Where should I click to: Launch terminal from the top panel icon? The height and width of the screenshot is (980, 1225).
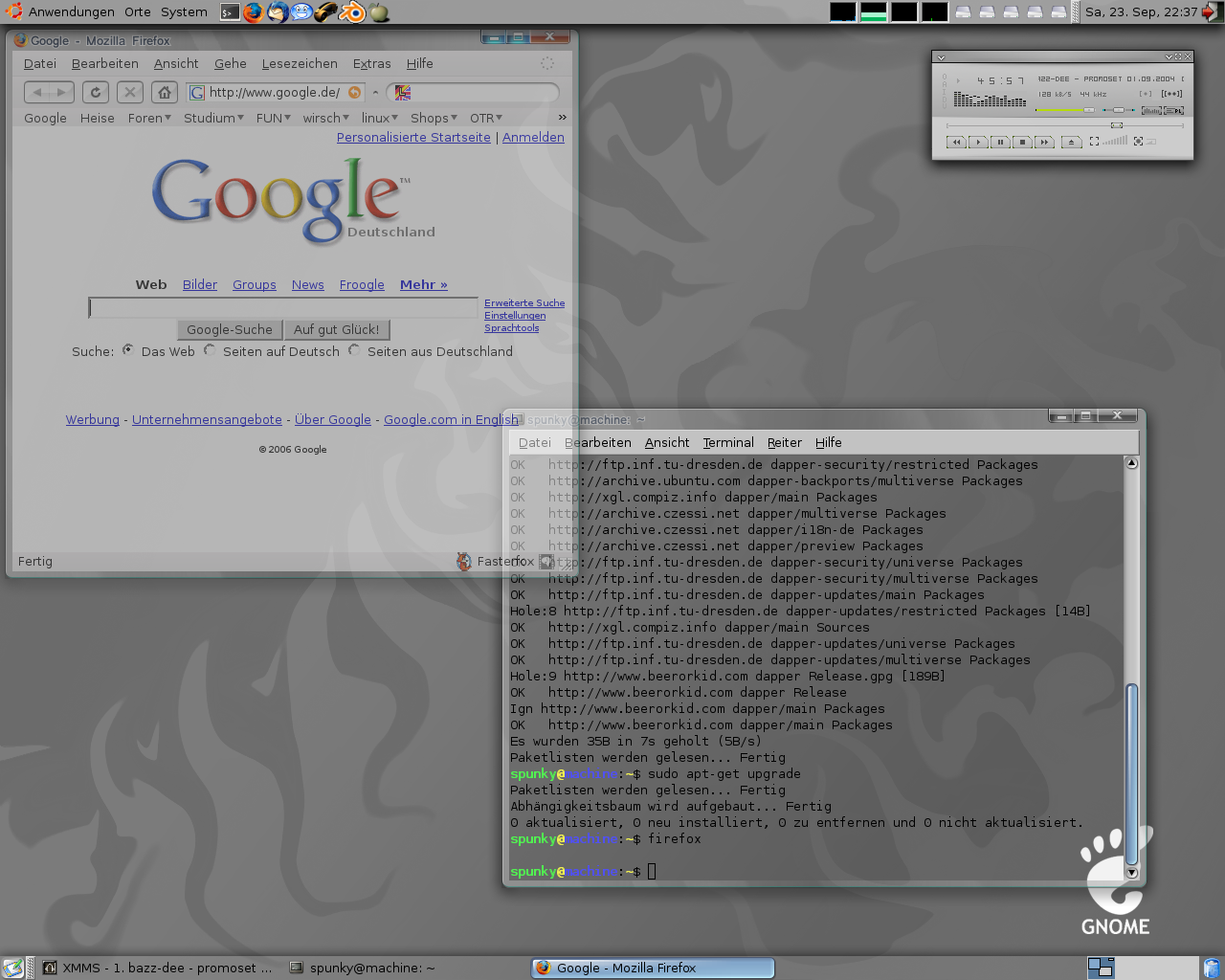point(230,12)
